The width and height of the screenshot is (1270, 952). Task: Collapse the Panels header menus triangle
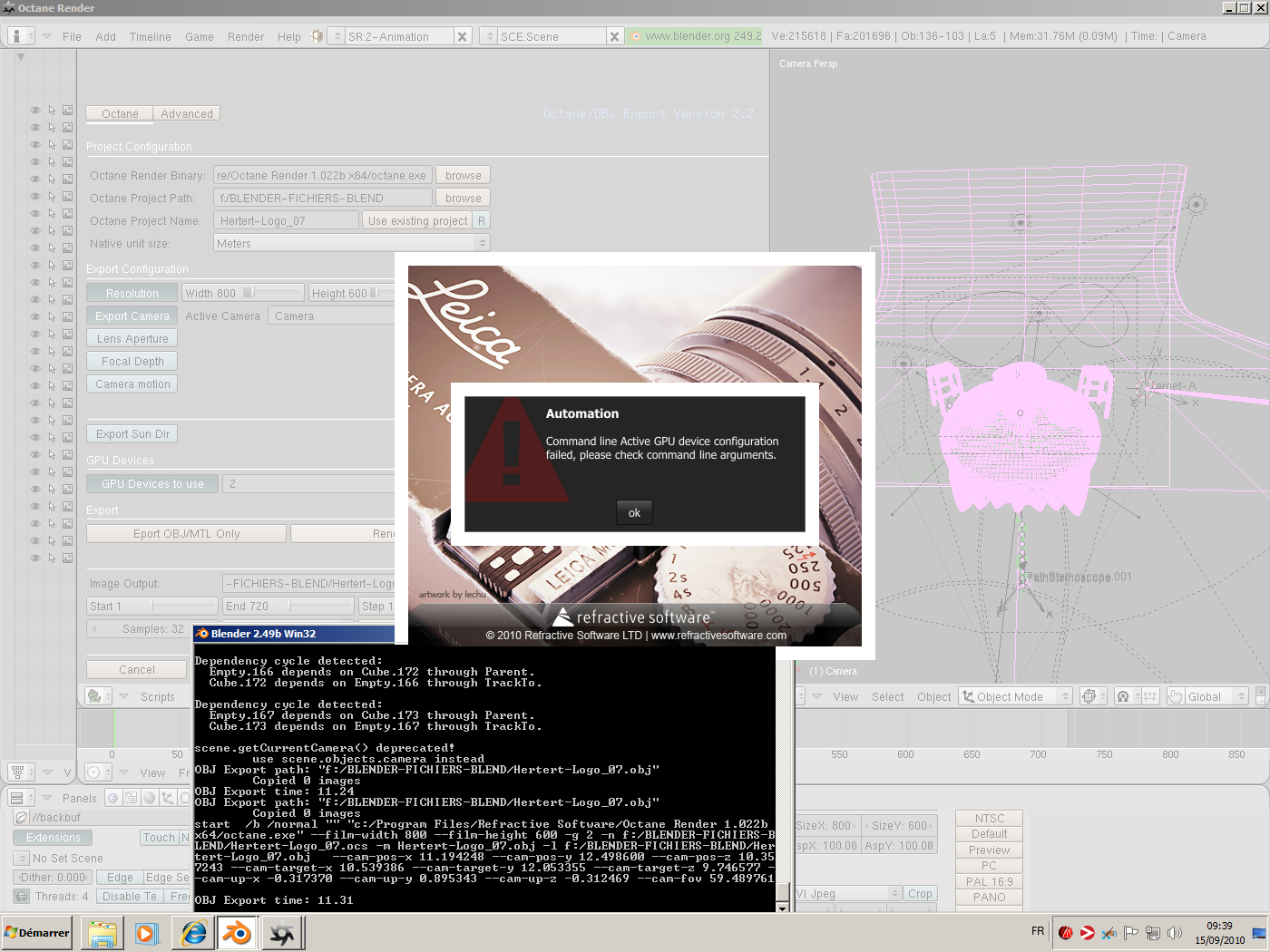46,798
